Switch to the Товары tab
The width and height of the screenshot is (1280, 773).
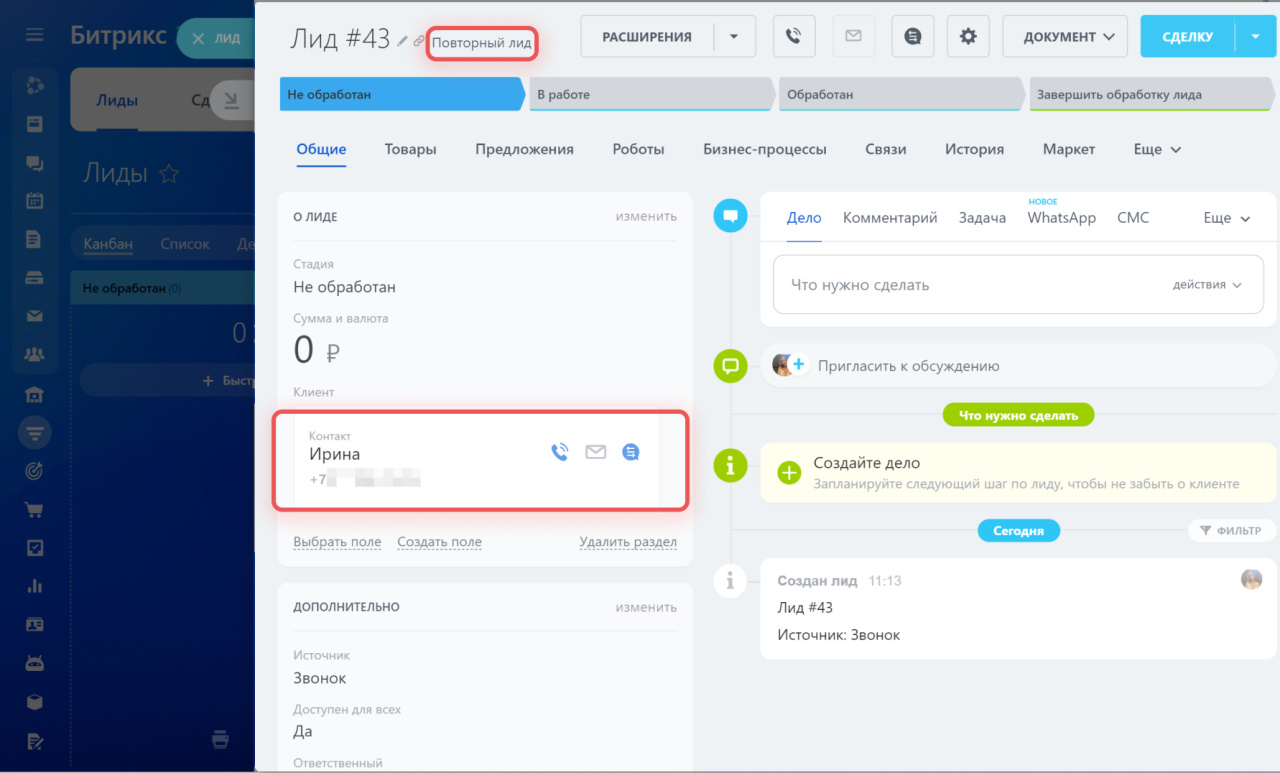pos(410,149)
